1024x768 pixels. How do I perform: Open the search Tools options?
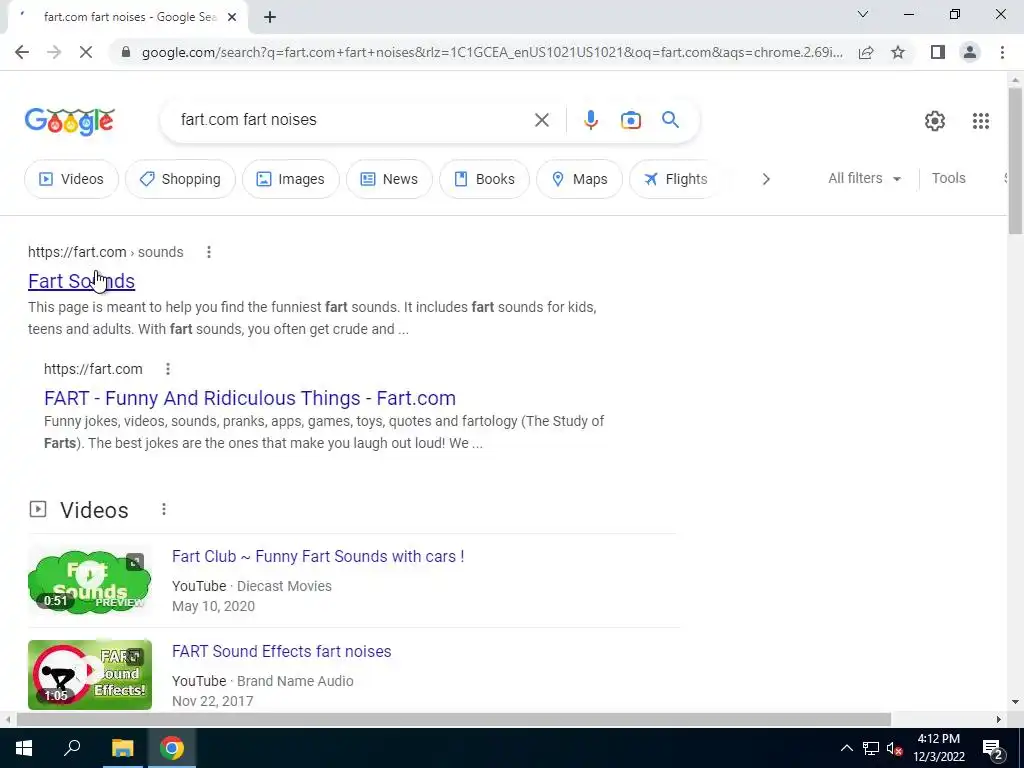[948, 178]
